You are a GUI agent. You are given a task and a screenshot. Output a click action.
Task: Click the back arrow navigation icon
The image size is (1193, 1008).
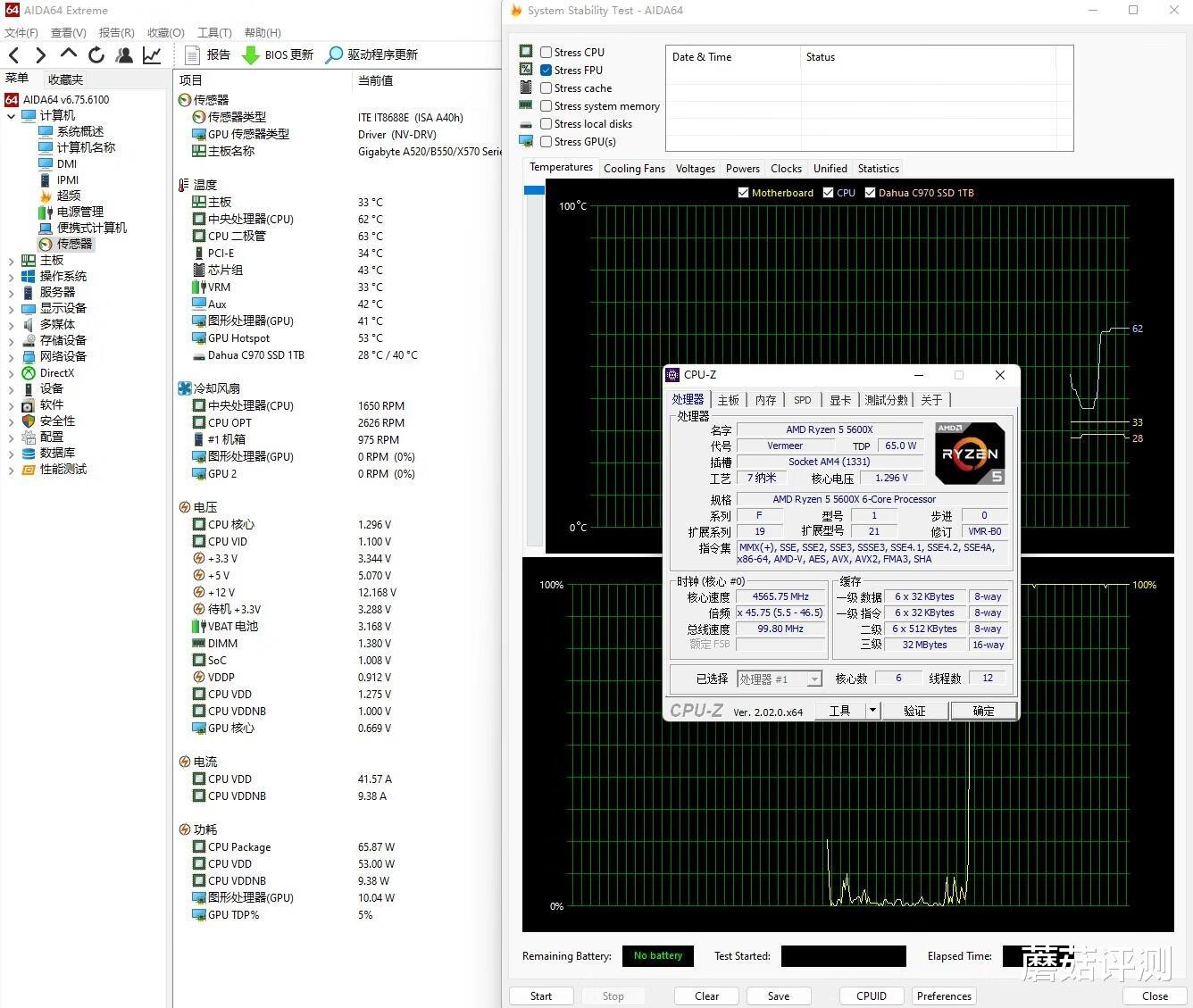click(13, 54)
